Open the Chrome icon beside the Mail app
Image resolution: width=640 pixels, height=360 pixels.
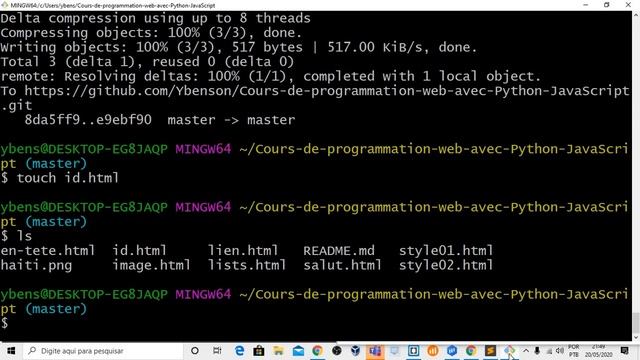317,351
